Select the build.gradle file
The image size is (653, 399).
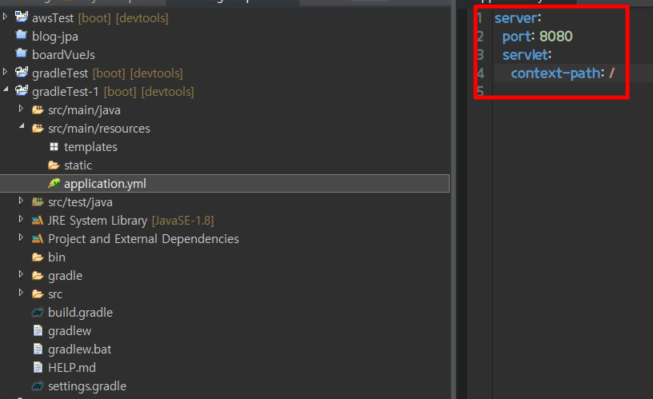tap(80, 313)
